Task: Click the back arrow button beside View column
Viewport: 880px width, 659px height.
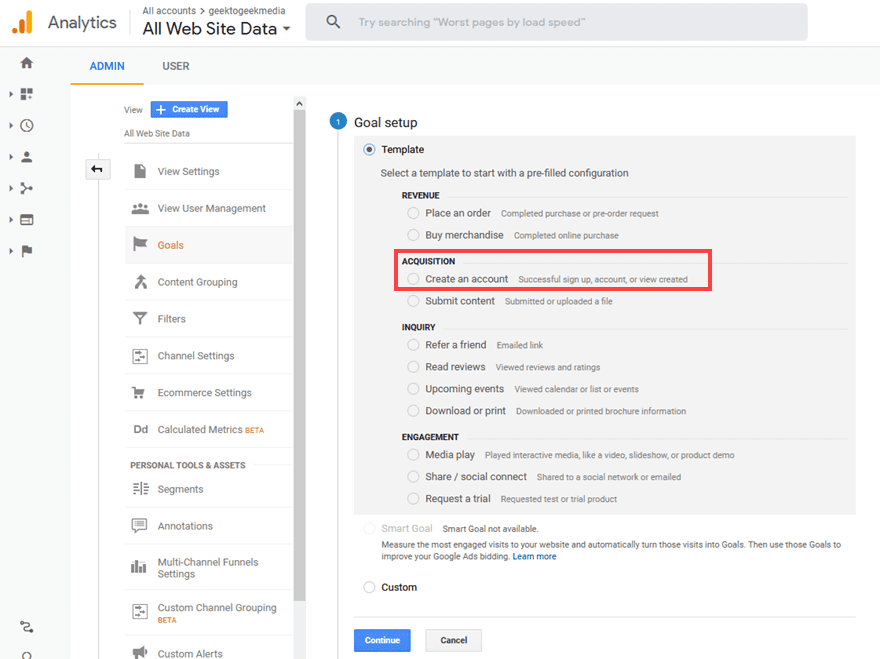Action: tap(97, 169)
